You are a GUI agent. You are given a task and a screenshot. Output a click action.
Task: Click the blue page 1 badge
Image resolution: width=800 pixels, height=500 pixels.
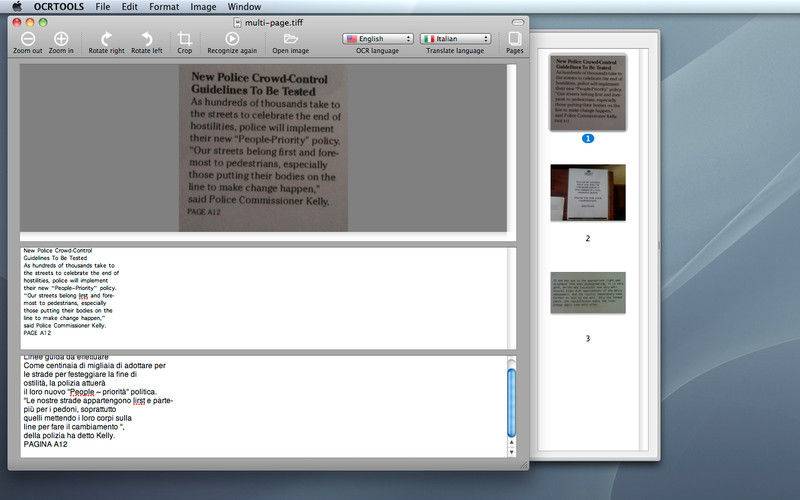[x=588, y=138]
